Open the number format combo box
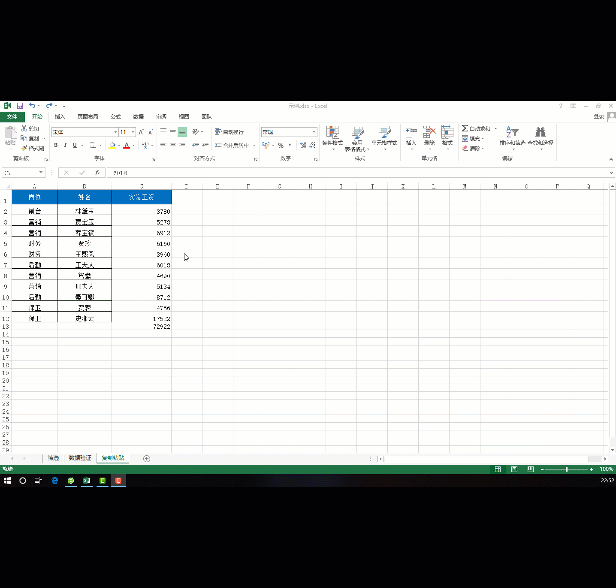 [289, 132]
